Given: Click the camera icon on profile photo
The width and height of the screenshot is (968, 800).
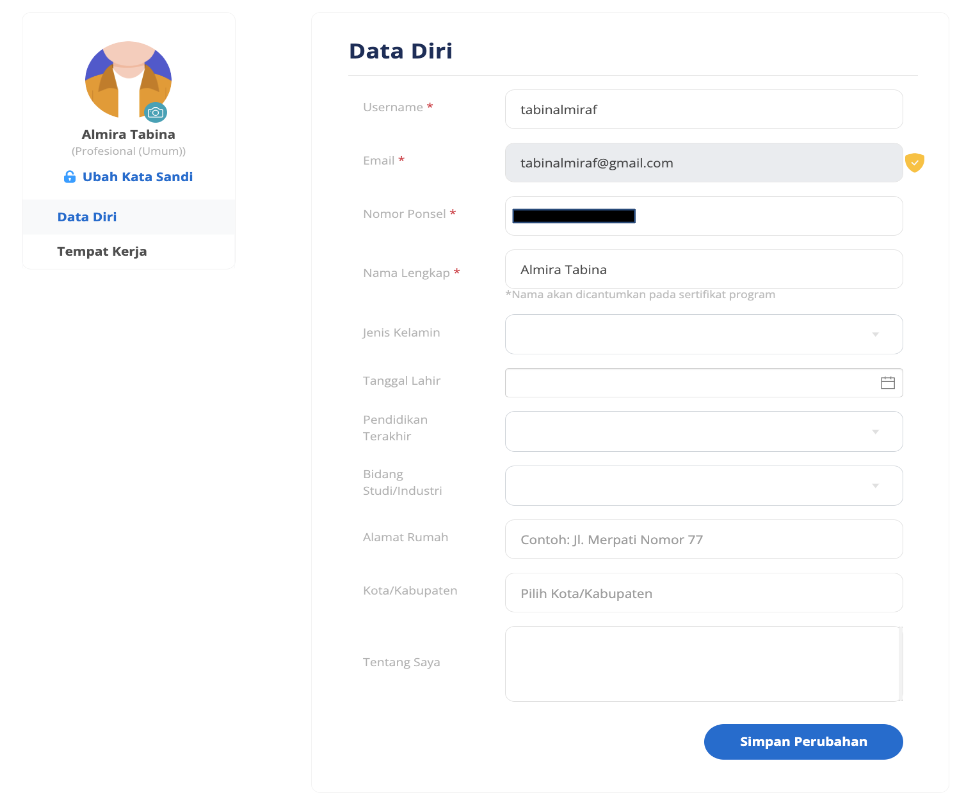Looking at the screenshot, I should 156,112.
